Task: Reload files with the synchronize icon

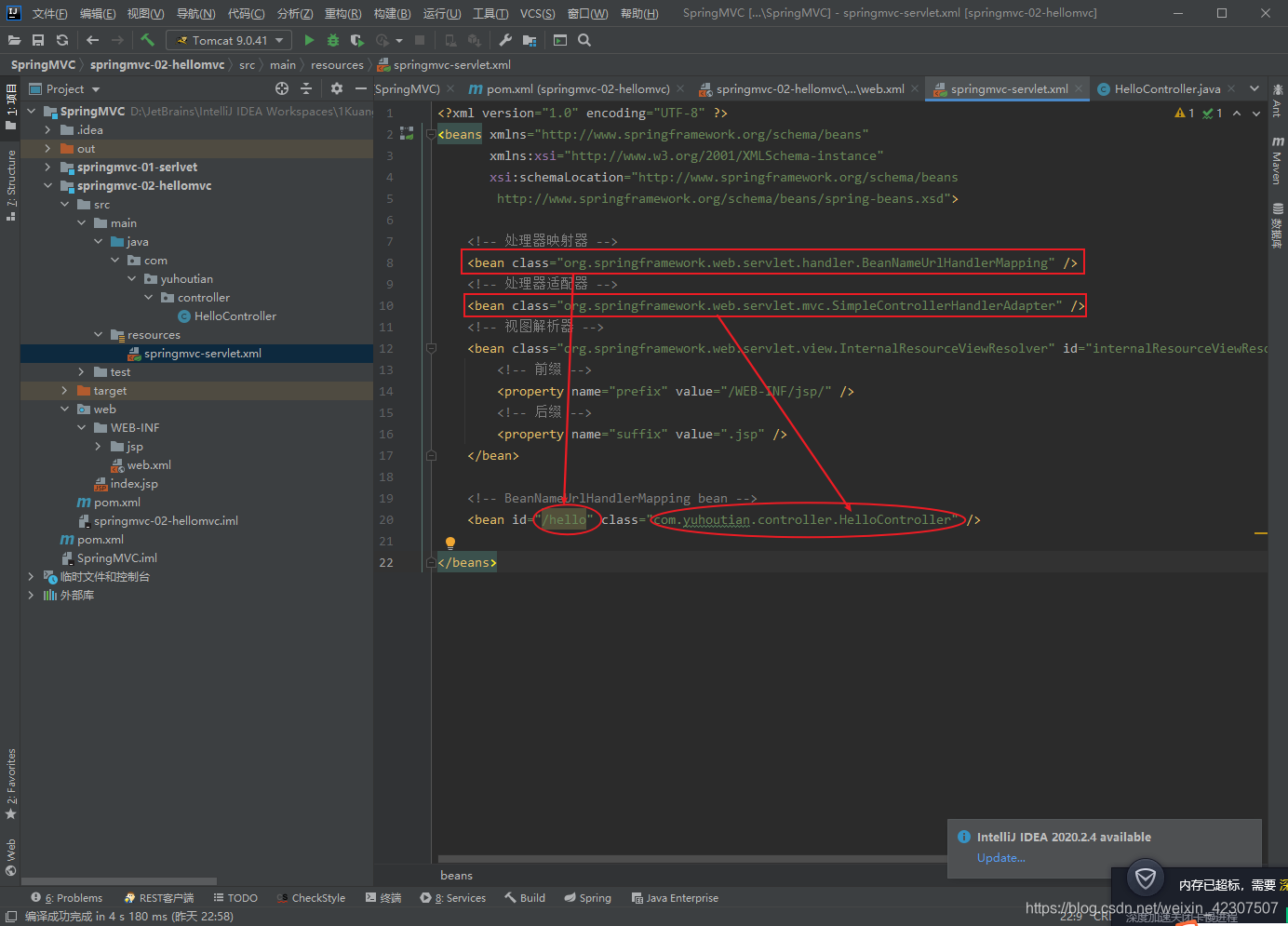Action: coord(62,40)
